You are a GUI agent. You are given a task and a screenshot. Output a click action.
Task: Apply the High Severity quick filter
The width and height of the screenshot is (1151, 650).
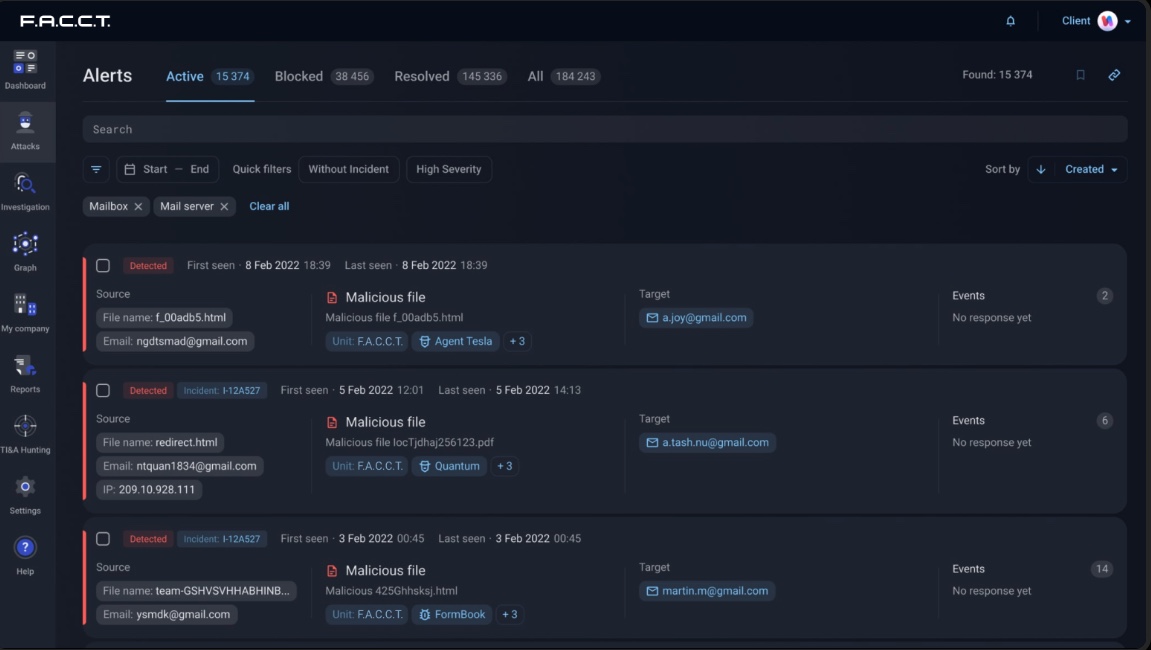[x=448, y=170]
